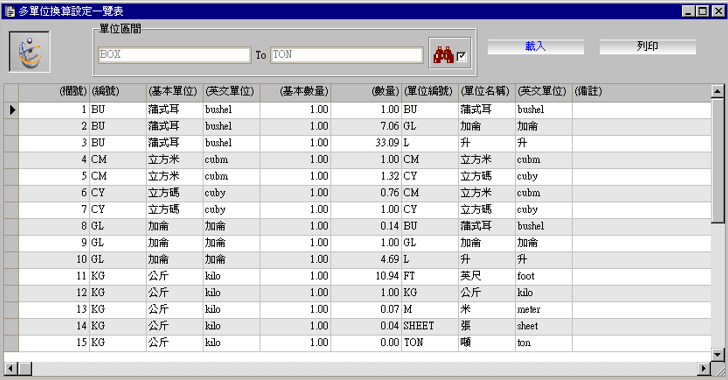
Task: Click the vertical scrollbar thumb
Action: click(x=717, y=160)
